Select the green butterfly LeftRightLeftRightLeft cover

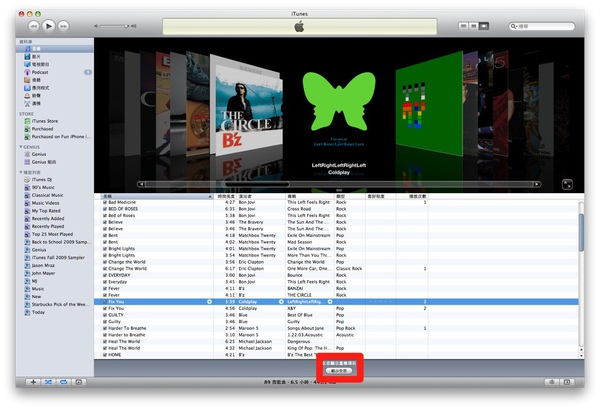coord(339,101)
